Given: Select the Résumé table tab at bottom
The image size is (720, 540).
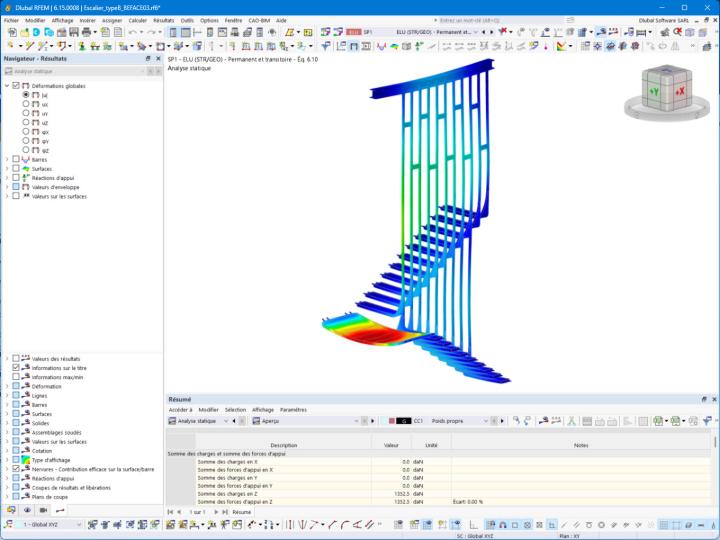Looking at the screenshot, I should coord(242,512).
